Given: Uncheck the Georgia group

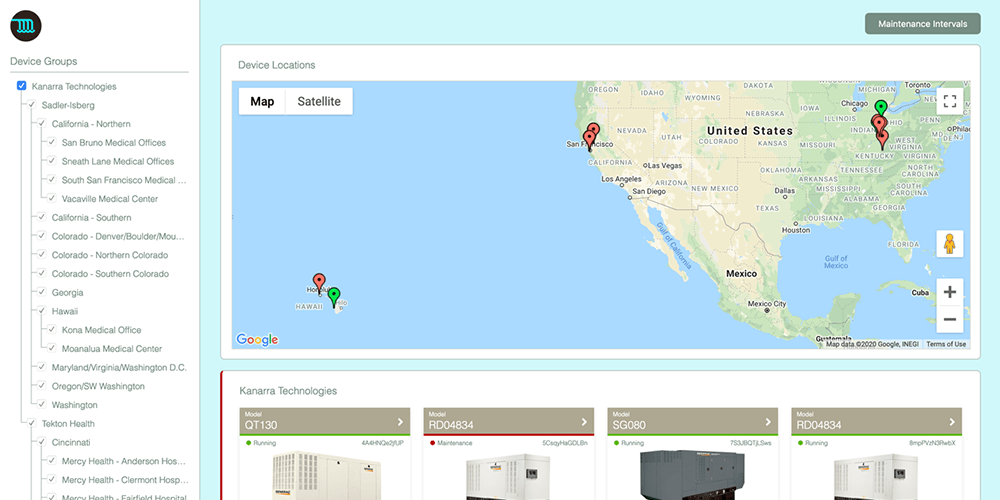Looking at the screenshot, I should [42, 292].
